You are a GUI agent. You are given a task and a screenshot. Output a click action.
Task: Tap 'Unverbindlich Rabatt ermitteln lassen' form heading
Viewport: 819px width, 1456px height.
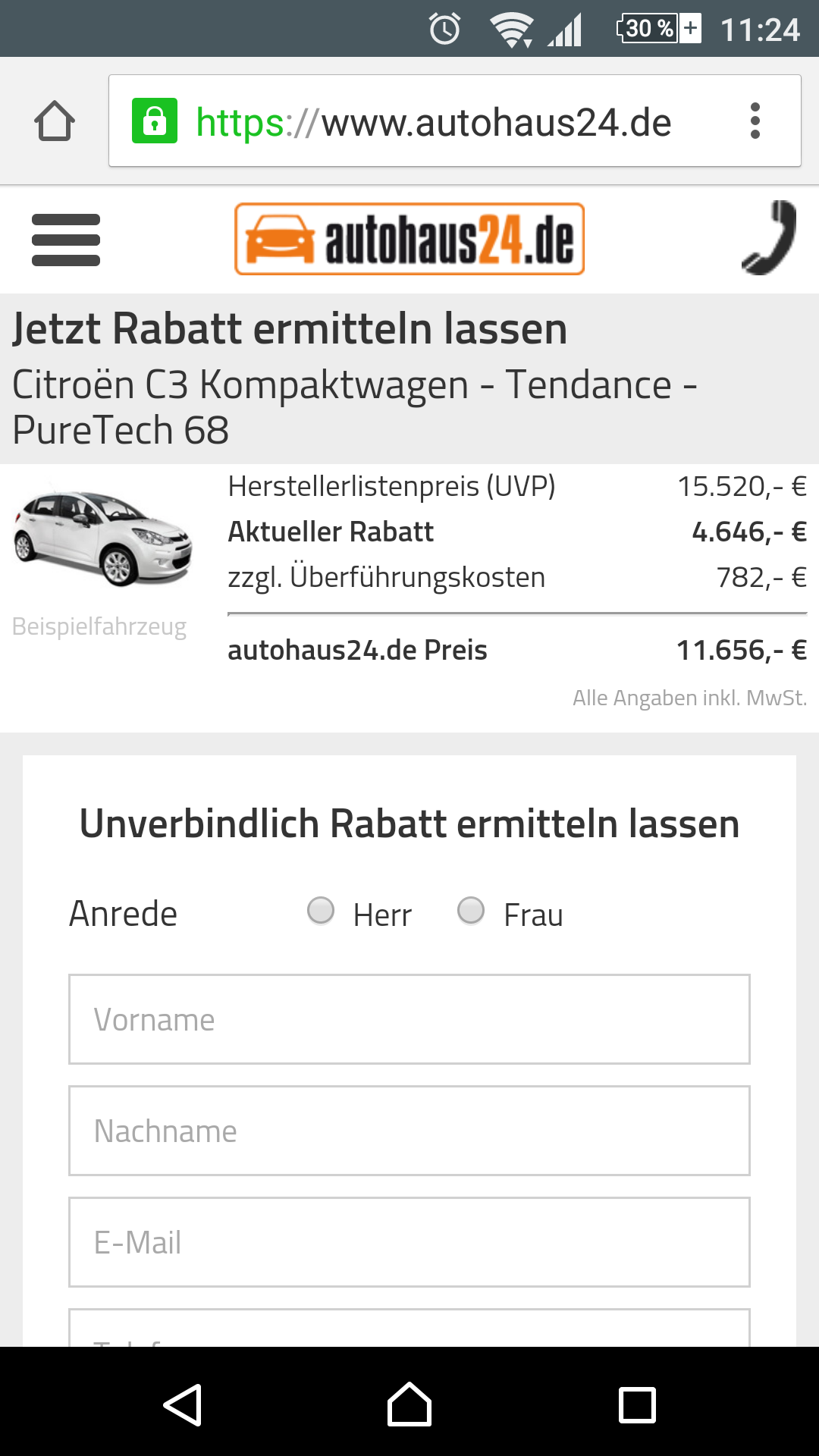409,824
